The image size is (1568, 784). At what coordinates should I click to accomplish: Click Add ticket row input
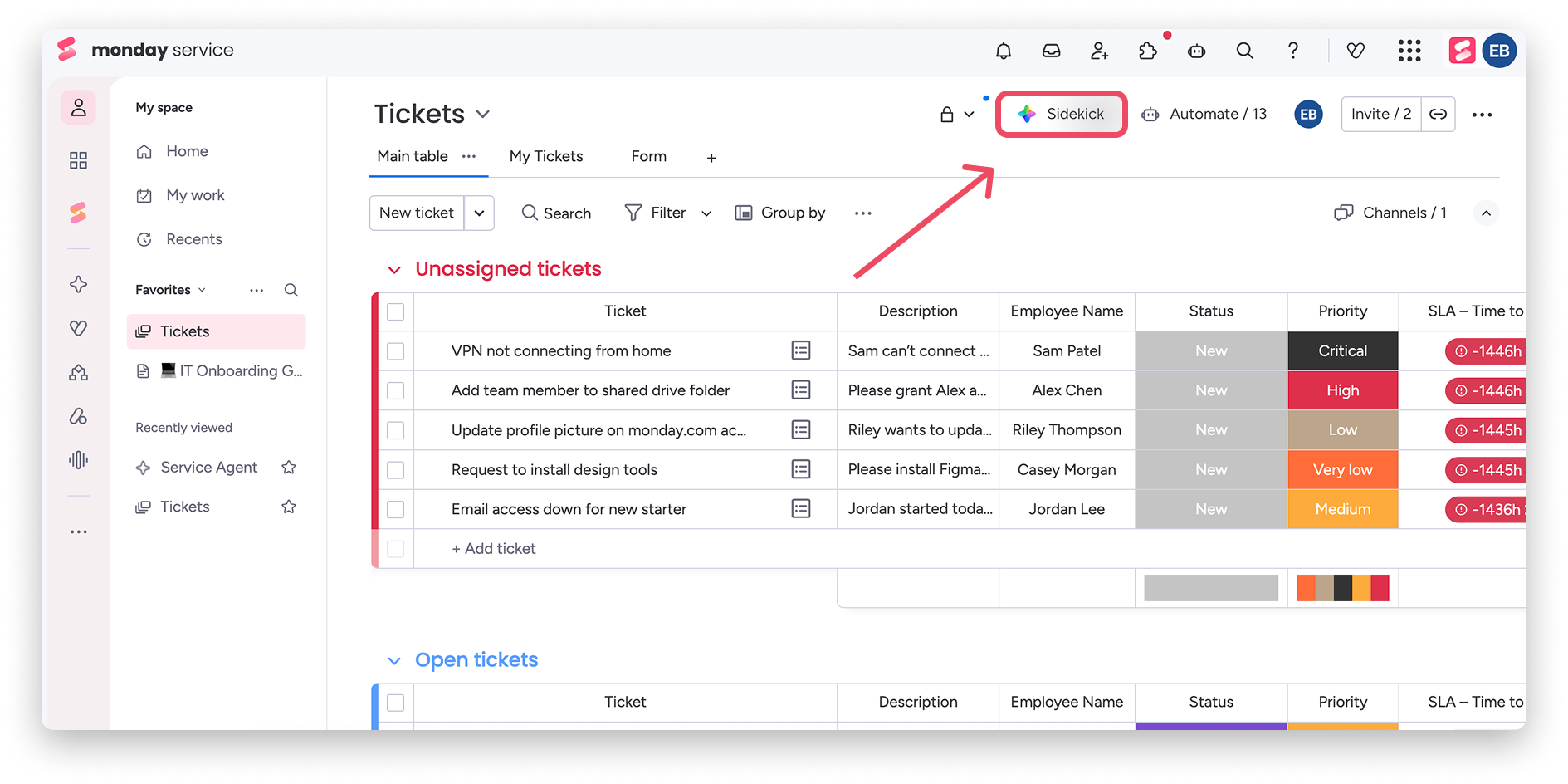pyautogui.click(x=494, y=549)
